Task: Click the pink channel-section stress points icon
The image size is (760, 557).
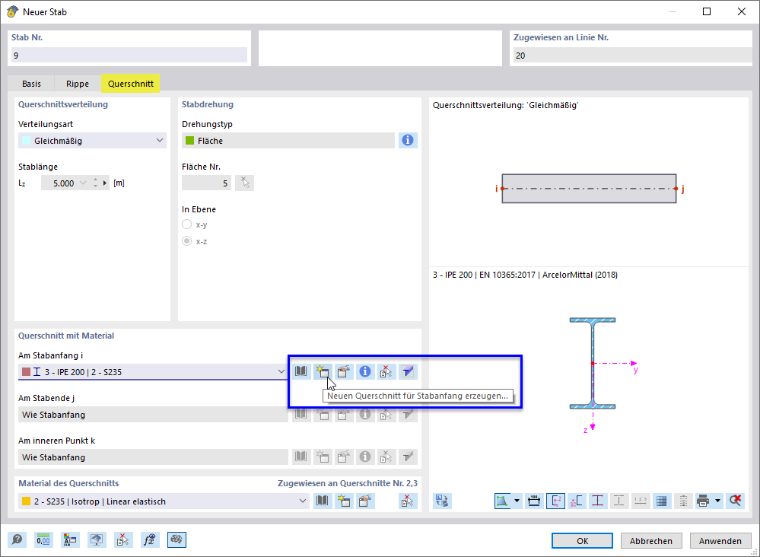Action: coord(577,501)
